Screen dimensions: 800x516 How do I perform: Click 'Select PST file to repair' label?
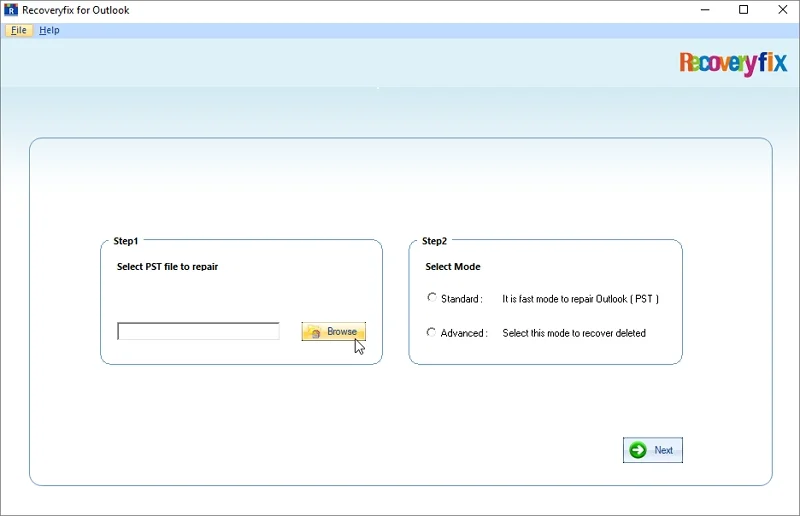click(167, 266)
